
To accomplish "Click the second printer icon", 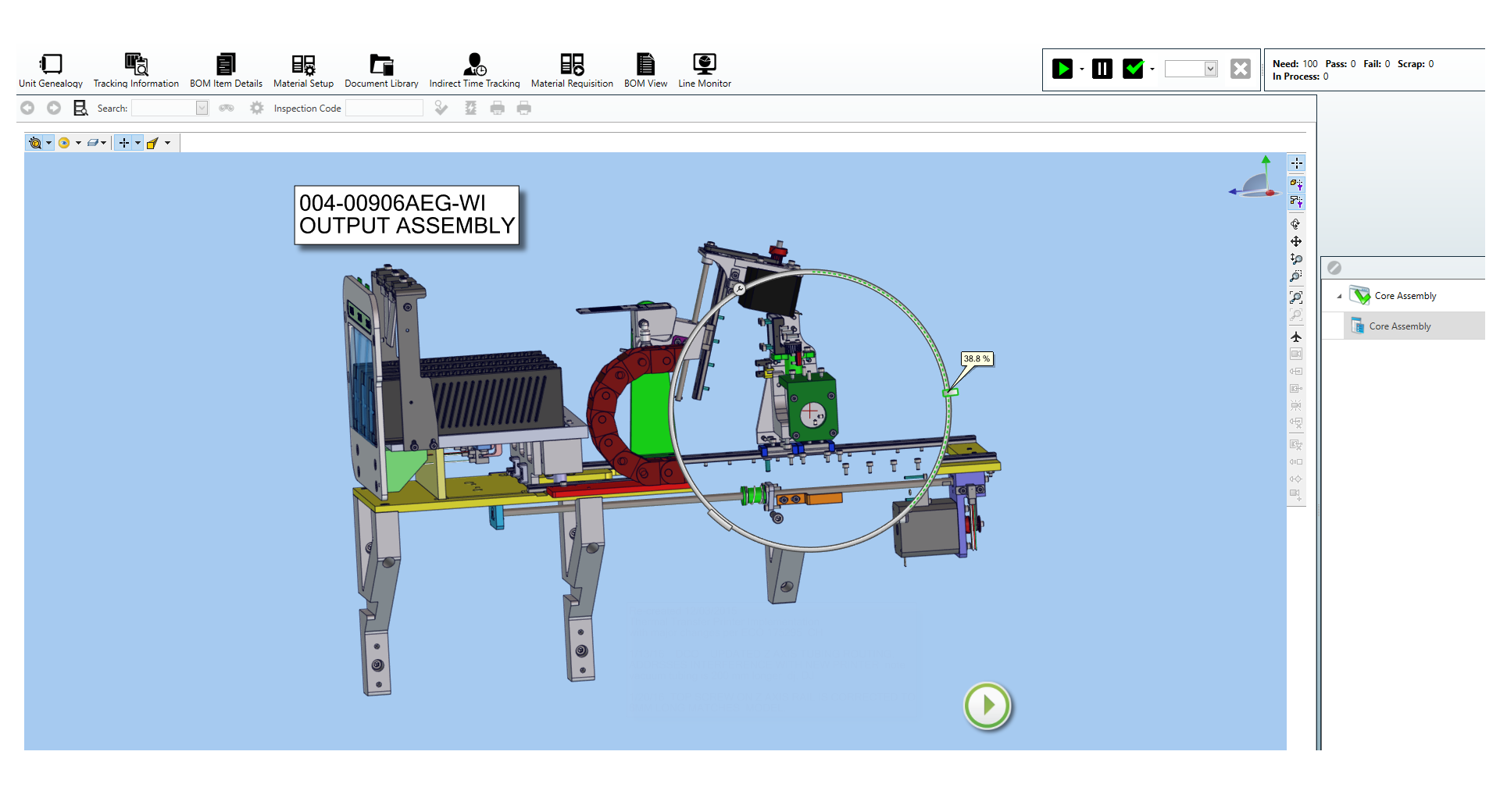I will pos(524,108).
